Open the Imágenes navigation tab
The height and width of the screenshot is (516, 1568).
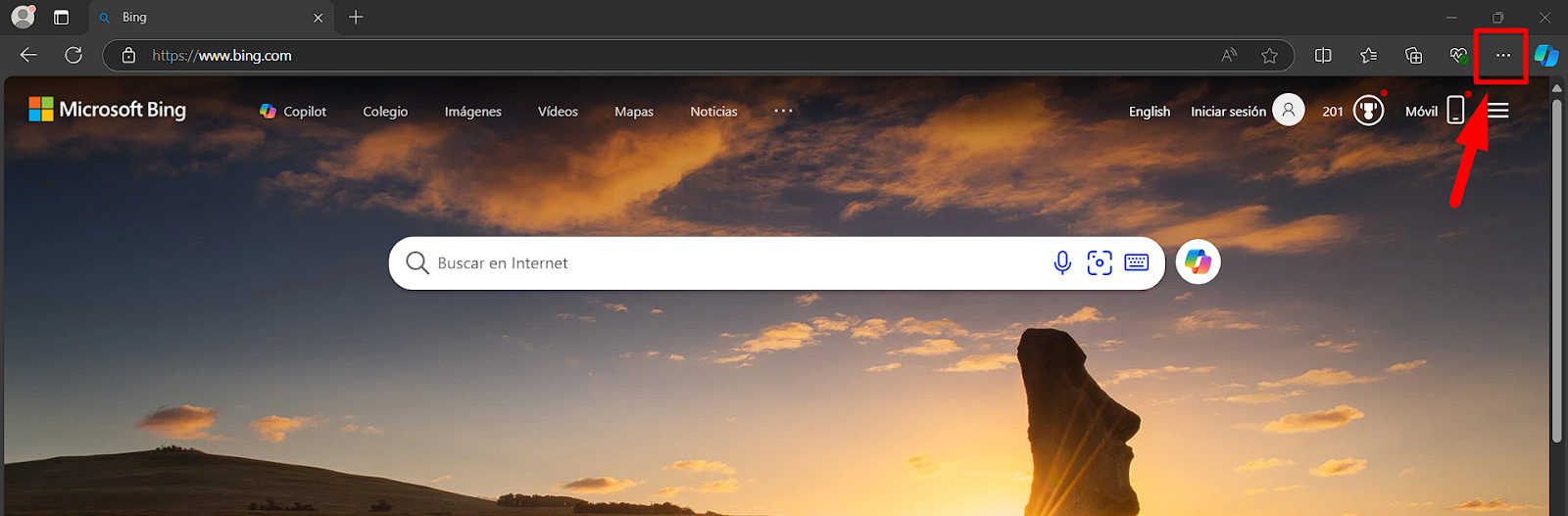472,112
